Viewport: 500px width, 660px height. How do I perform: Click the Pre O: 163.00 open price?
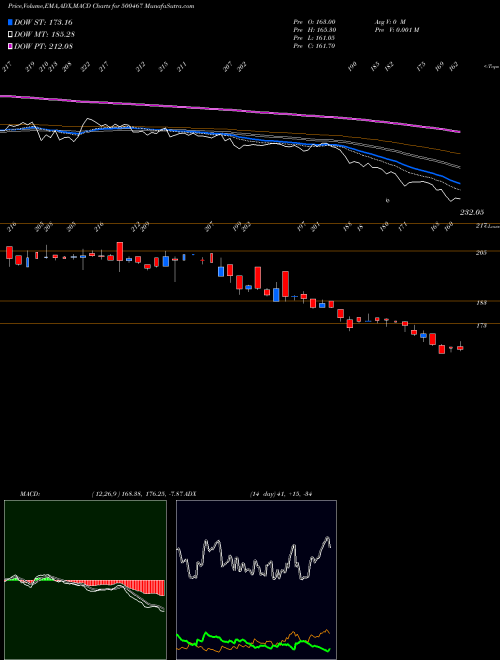click(x=314, y=22)
